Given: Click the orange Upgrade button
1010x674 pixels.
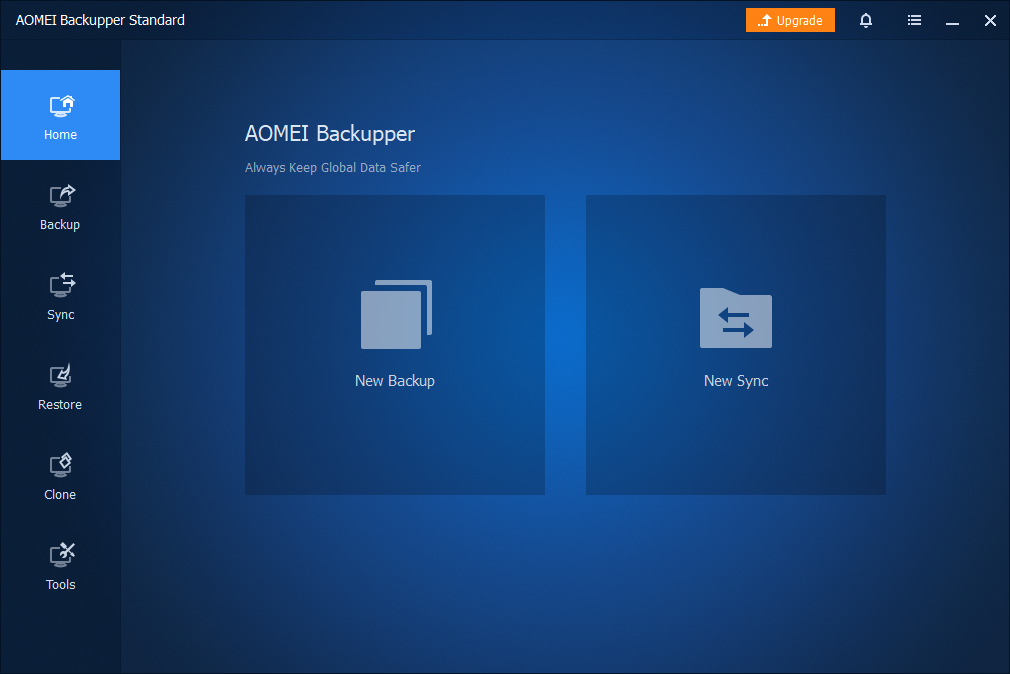Looking at the screenshot, I should (790, 20).
